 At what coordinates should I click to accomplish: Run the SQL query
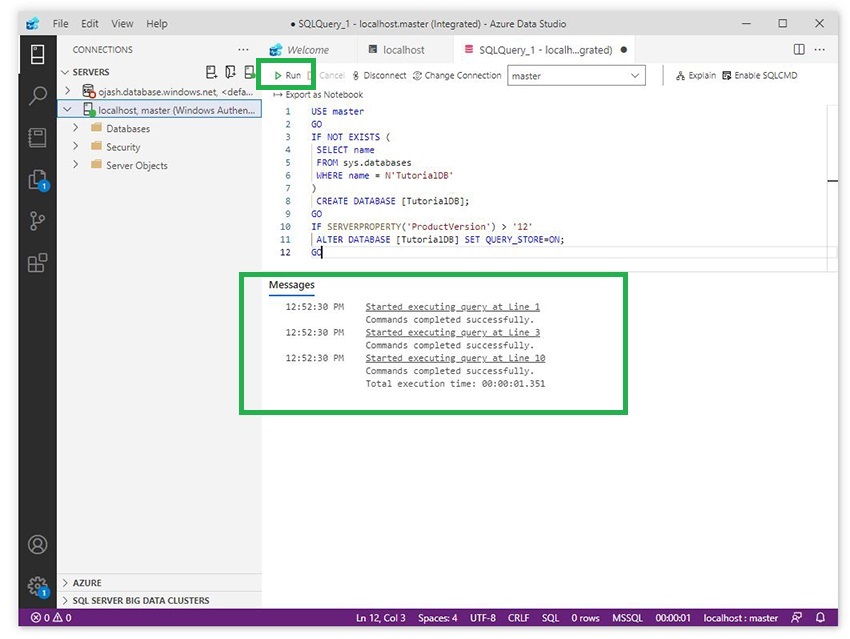(287, 75)
